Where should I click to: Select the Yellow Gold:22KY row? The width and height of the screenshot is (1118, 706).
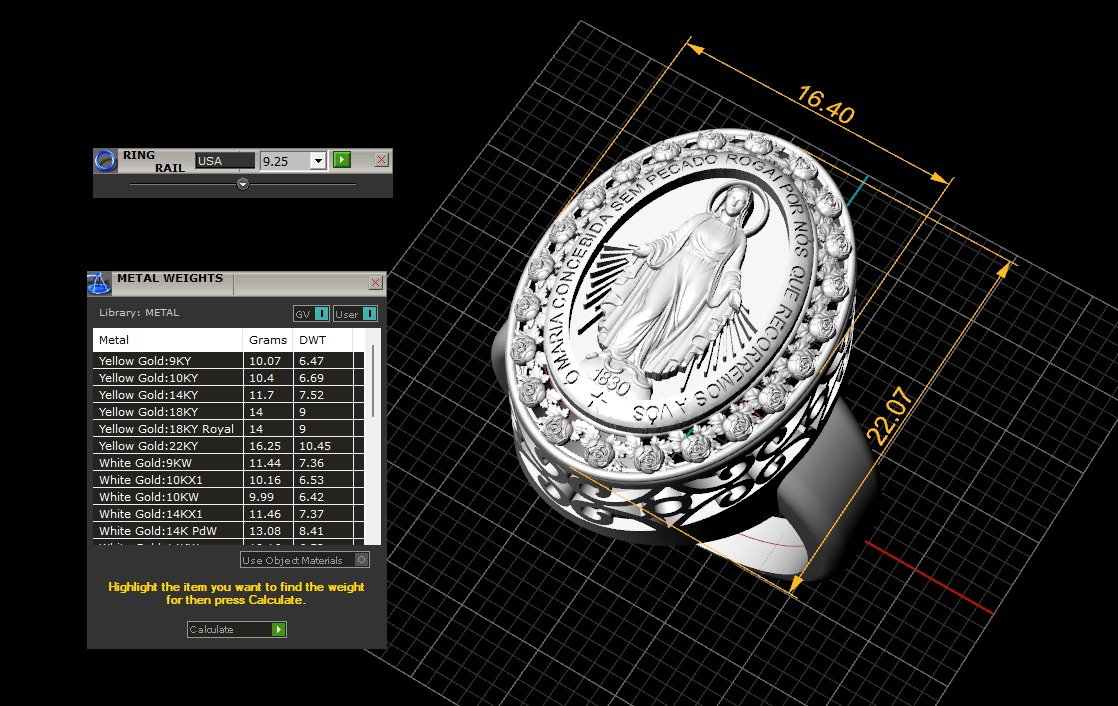tap(228, 446)
